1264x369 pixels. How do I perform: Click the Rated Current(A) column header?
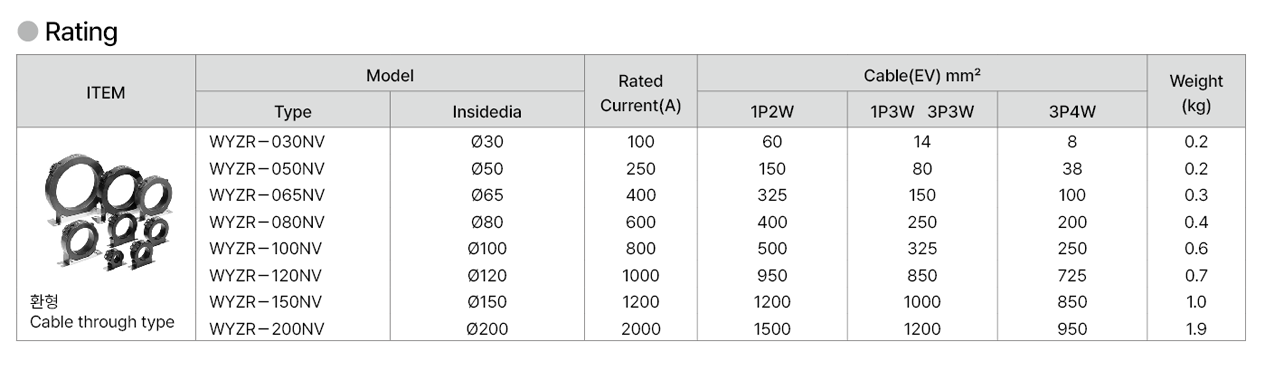(640, 92)
